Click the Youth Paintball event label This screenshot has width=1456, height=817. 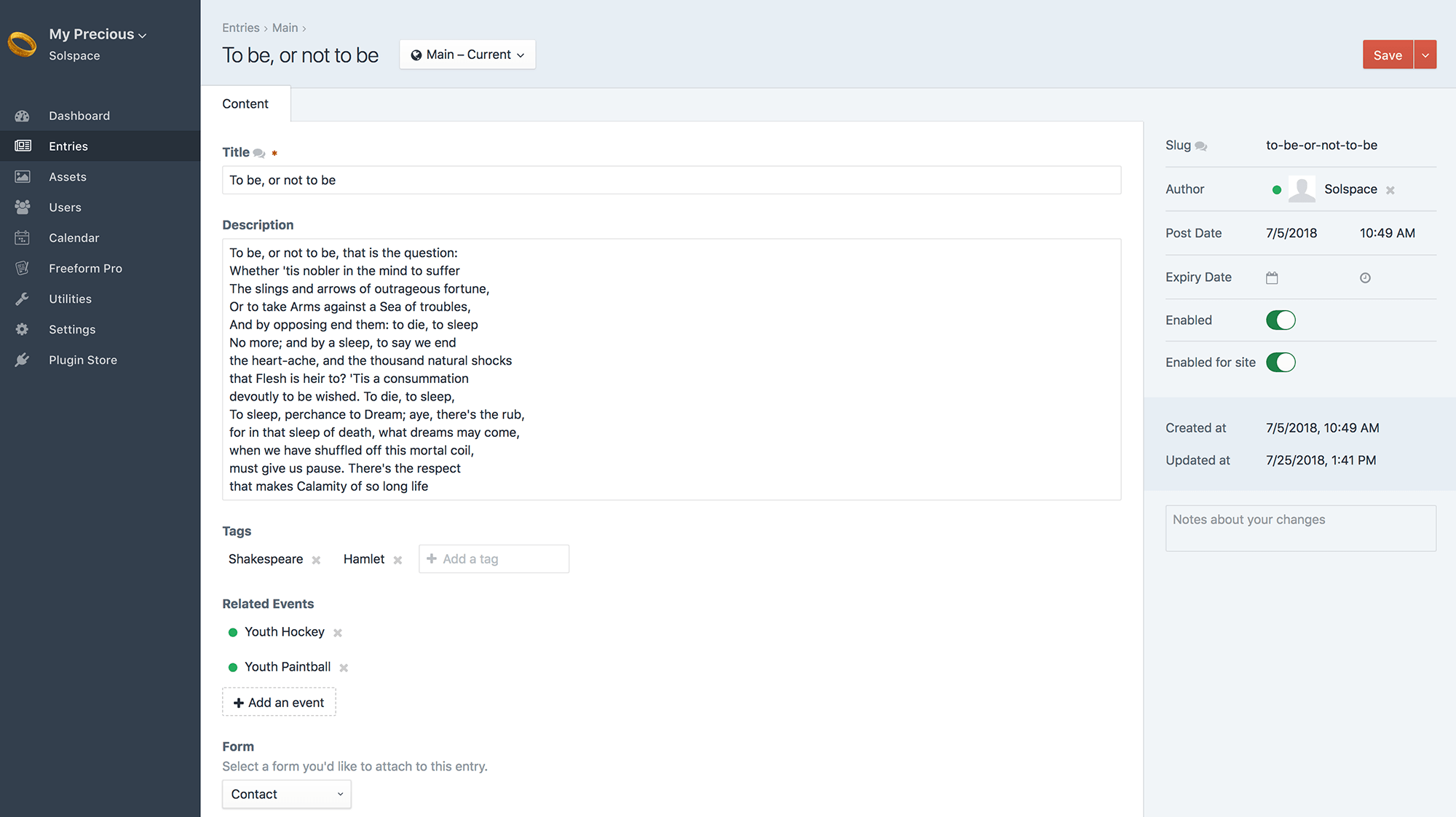[x=288, y=667]
